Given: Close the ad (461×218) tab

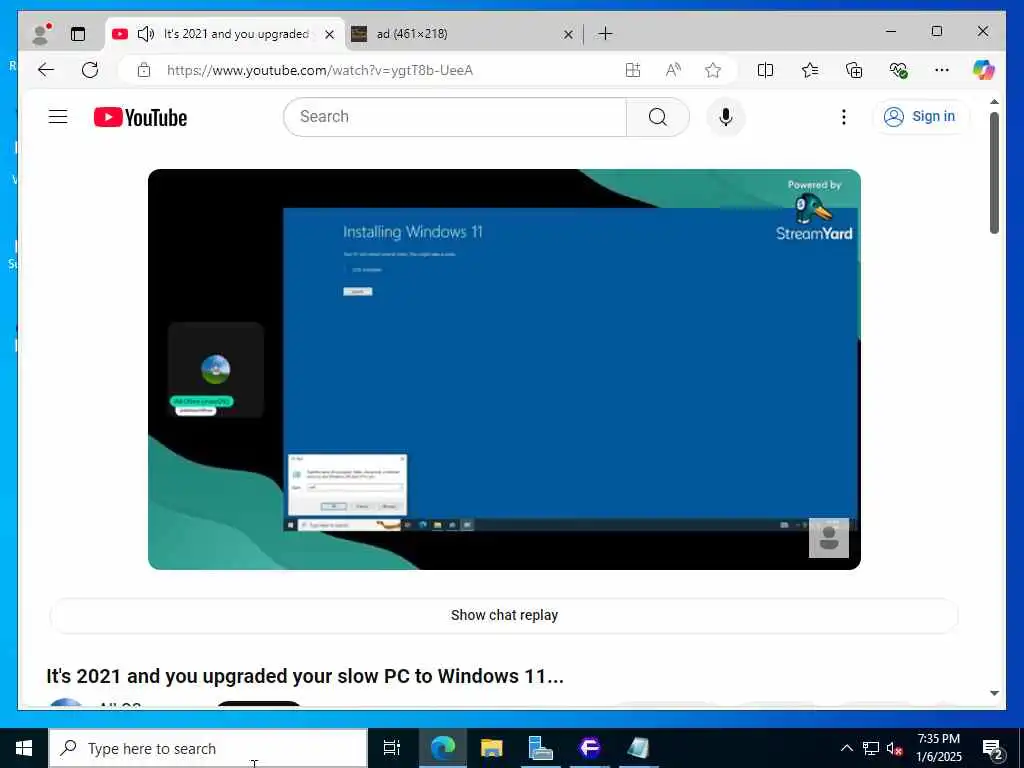Looking at the screenshot, I should [x=568, y=35].
